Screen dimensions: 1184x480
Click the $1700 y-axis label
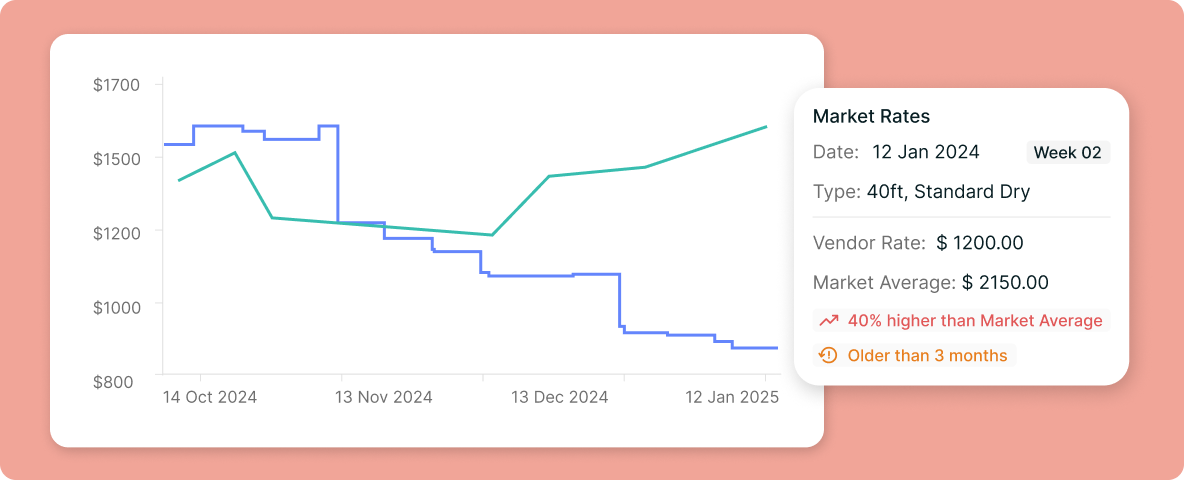(116, 85)
